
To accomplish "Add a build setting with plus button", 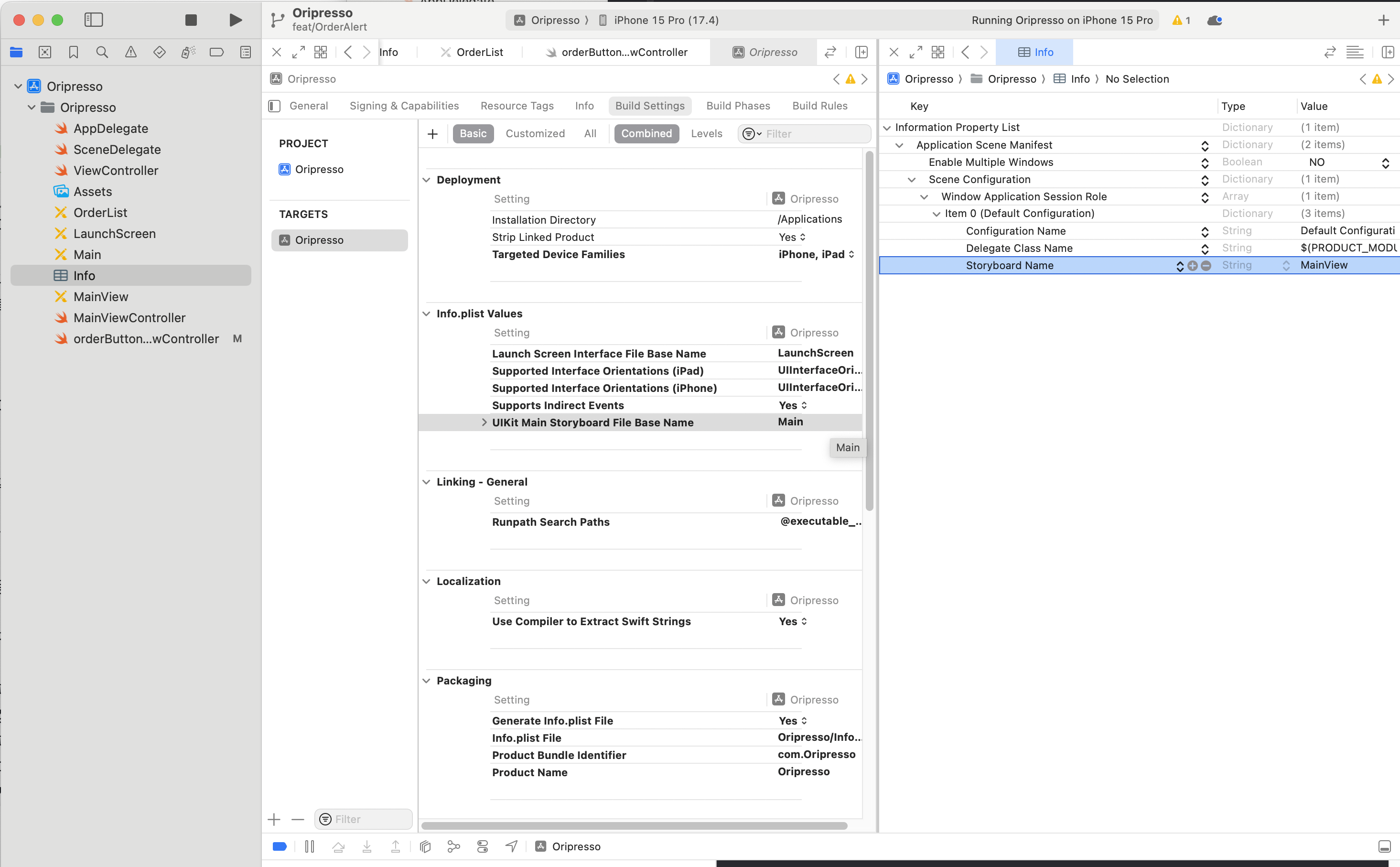I will pos(433,134).
